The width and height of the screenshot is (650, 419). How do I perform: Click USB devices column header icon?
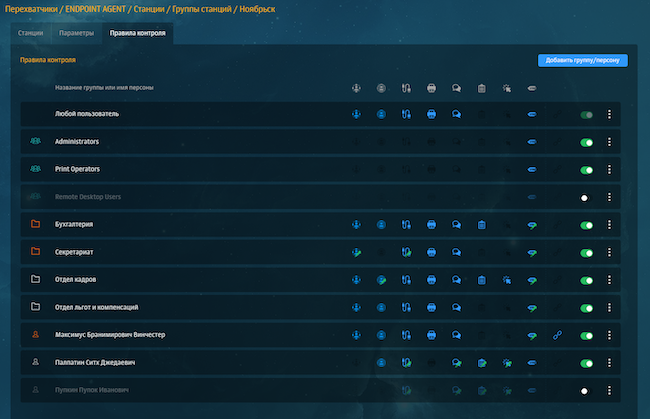point(406,88)
